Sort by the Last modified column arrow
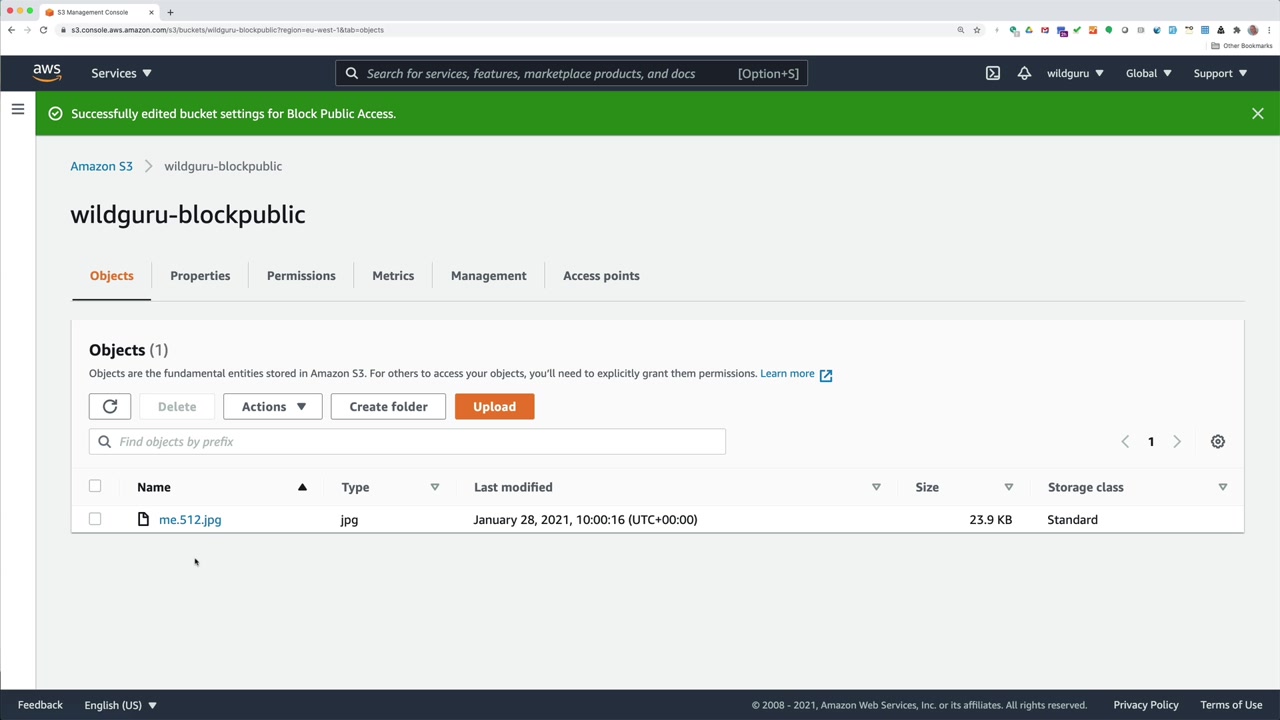Viewport: 1280px width, 720px height. (x=876, y=487)
